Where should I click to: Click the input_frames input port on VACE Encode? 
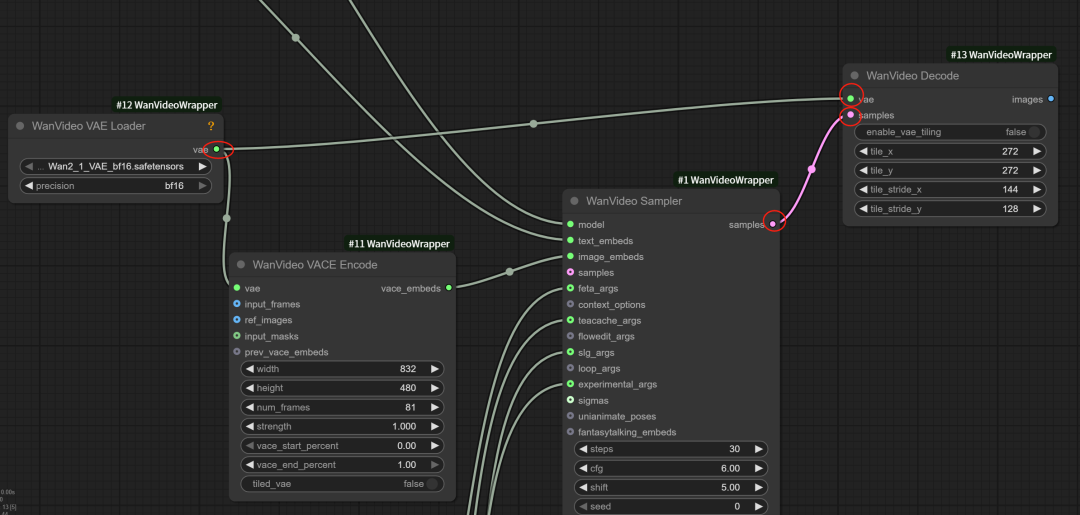[x=236, y=304]
